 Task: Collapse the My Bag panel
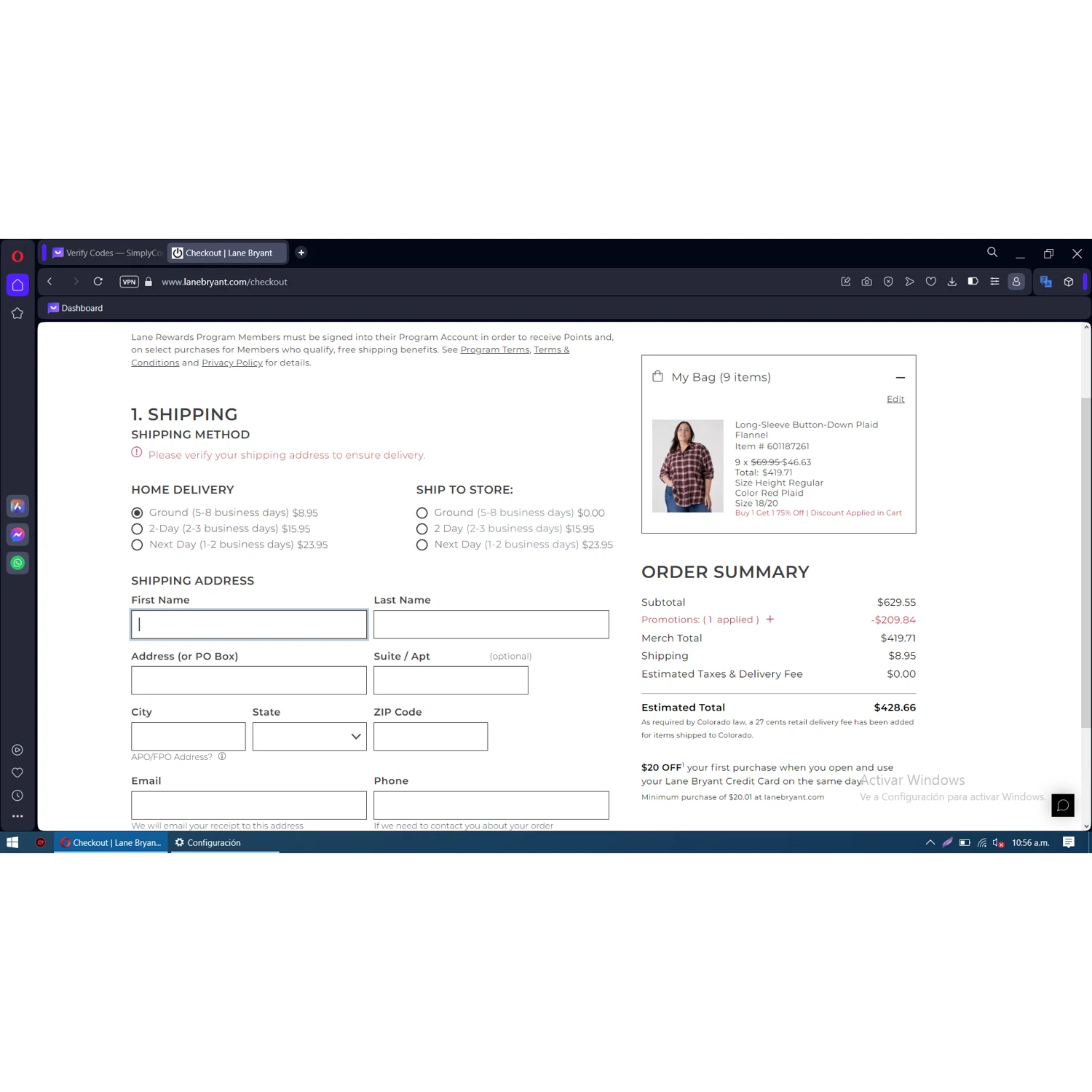pyautogui.click(x=901, y=377)
